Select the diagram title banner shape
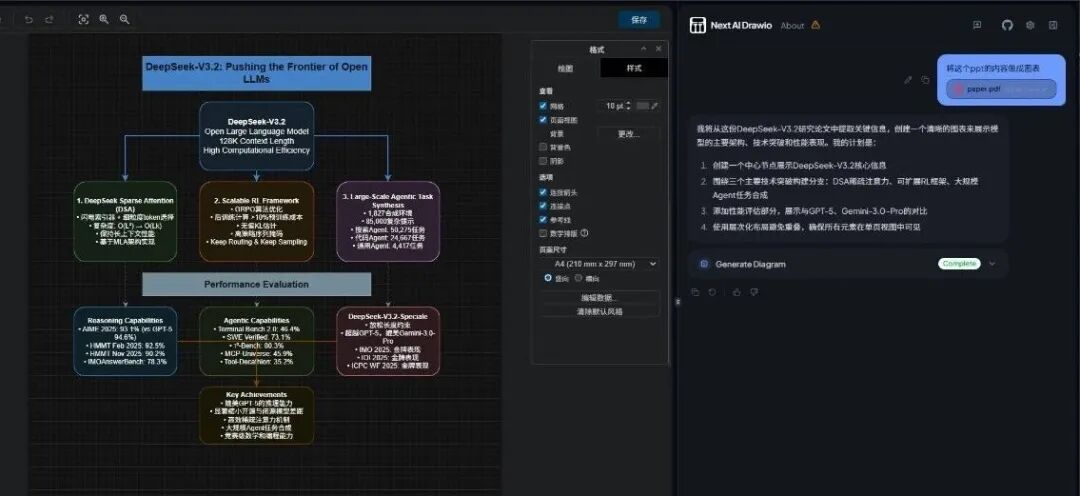 pyautogui.click(x=256, y=73)
